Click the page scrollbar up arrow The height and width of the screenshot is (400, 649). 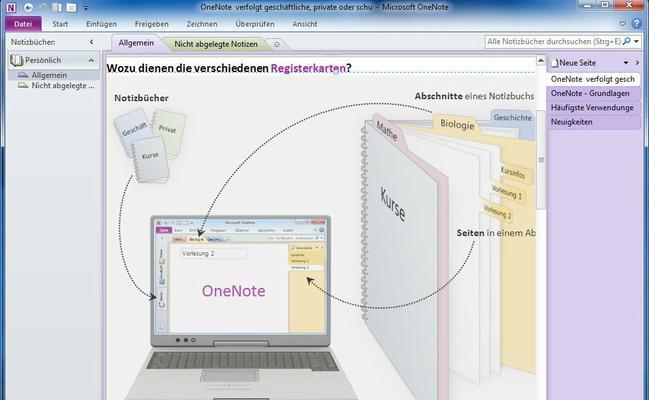(541, 61)
